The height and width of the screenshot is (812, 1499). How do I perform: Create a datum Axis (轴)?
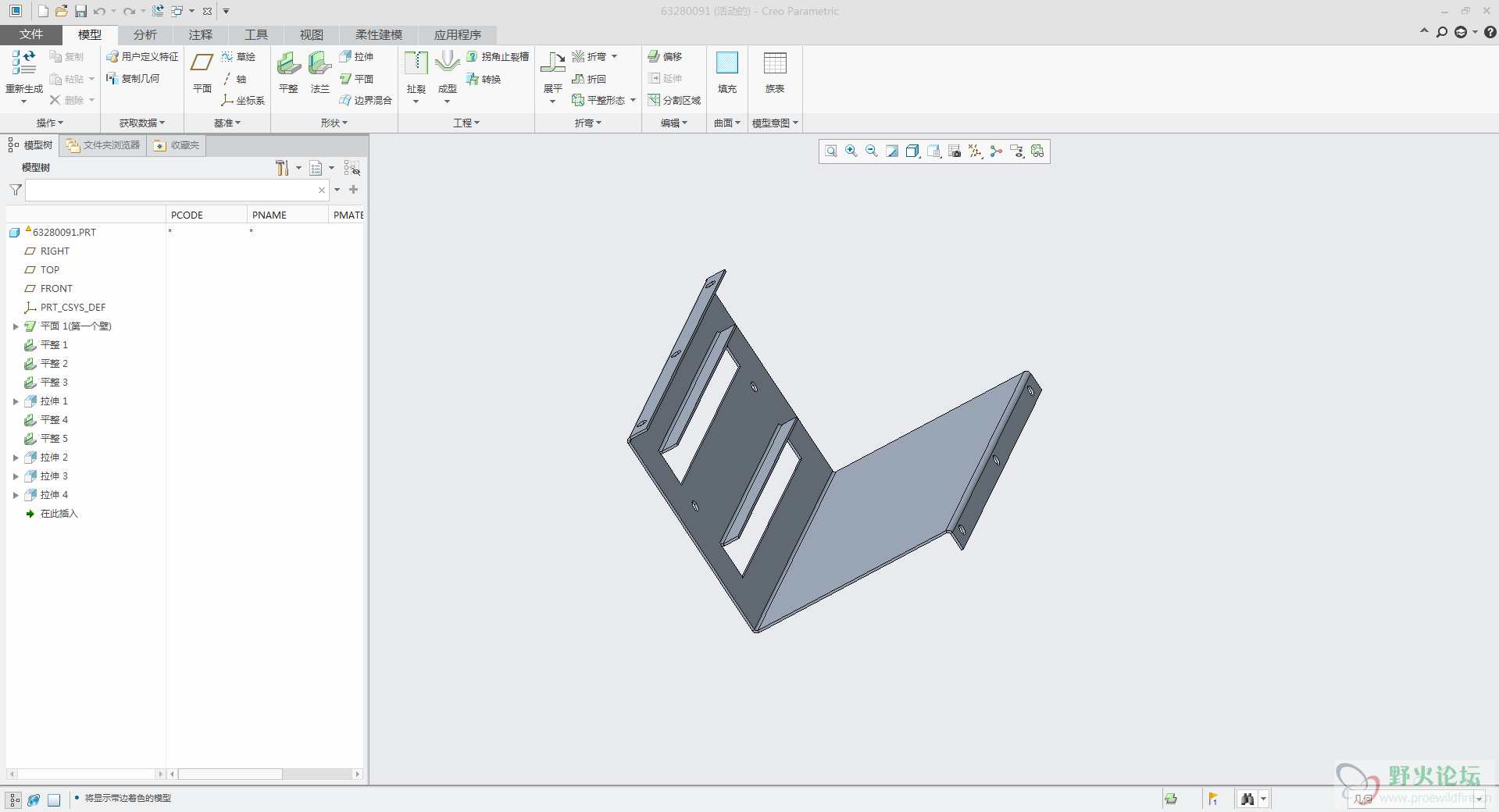(234, 79)
